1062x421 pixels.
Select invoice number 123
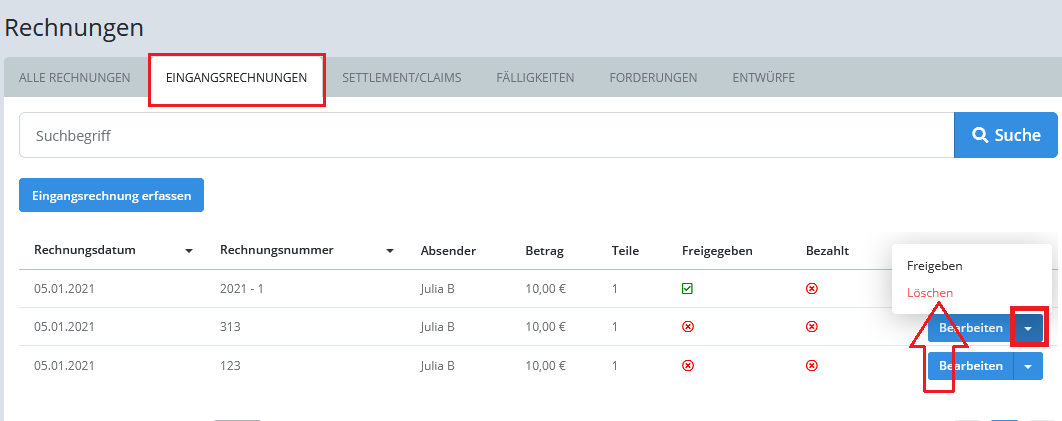point(230,365)
